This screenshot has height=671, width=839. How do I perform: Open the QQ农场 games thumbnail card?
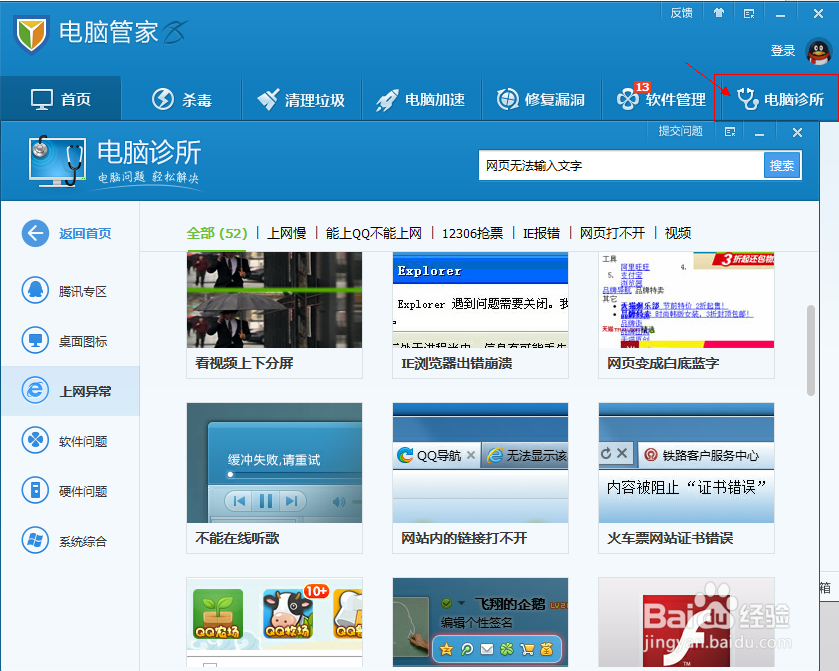point(274,622)
